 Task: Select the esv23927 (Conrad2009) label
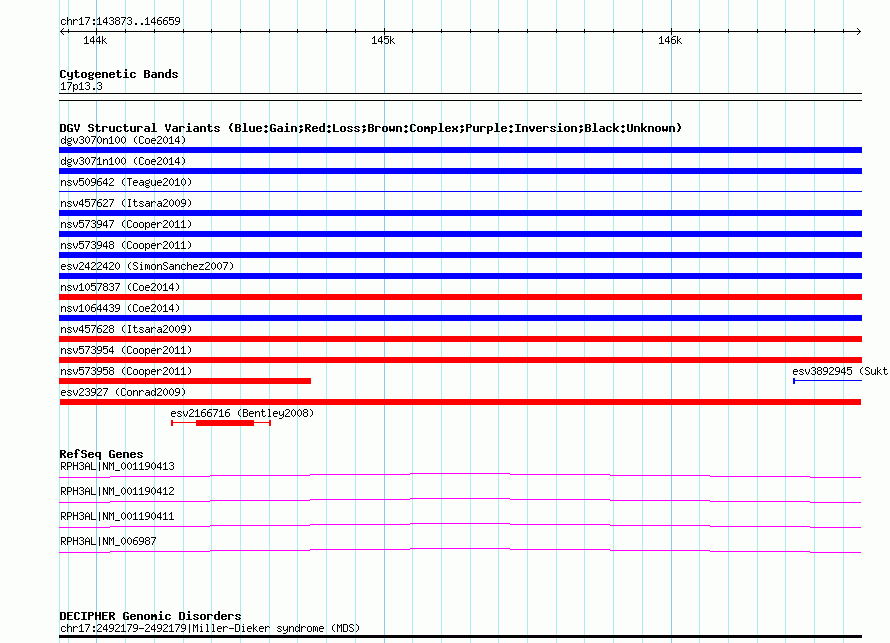click(123, 392)
